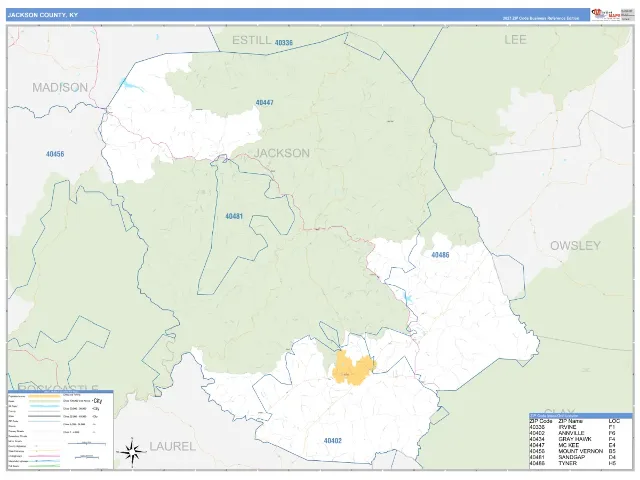This screenshot has height=480, width=640.
Task: Click the MADISON county label
Action: tap(60, 87)
